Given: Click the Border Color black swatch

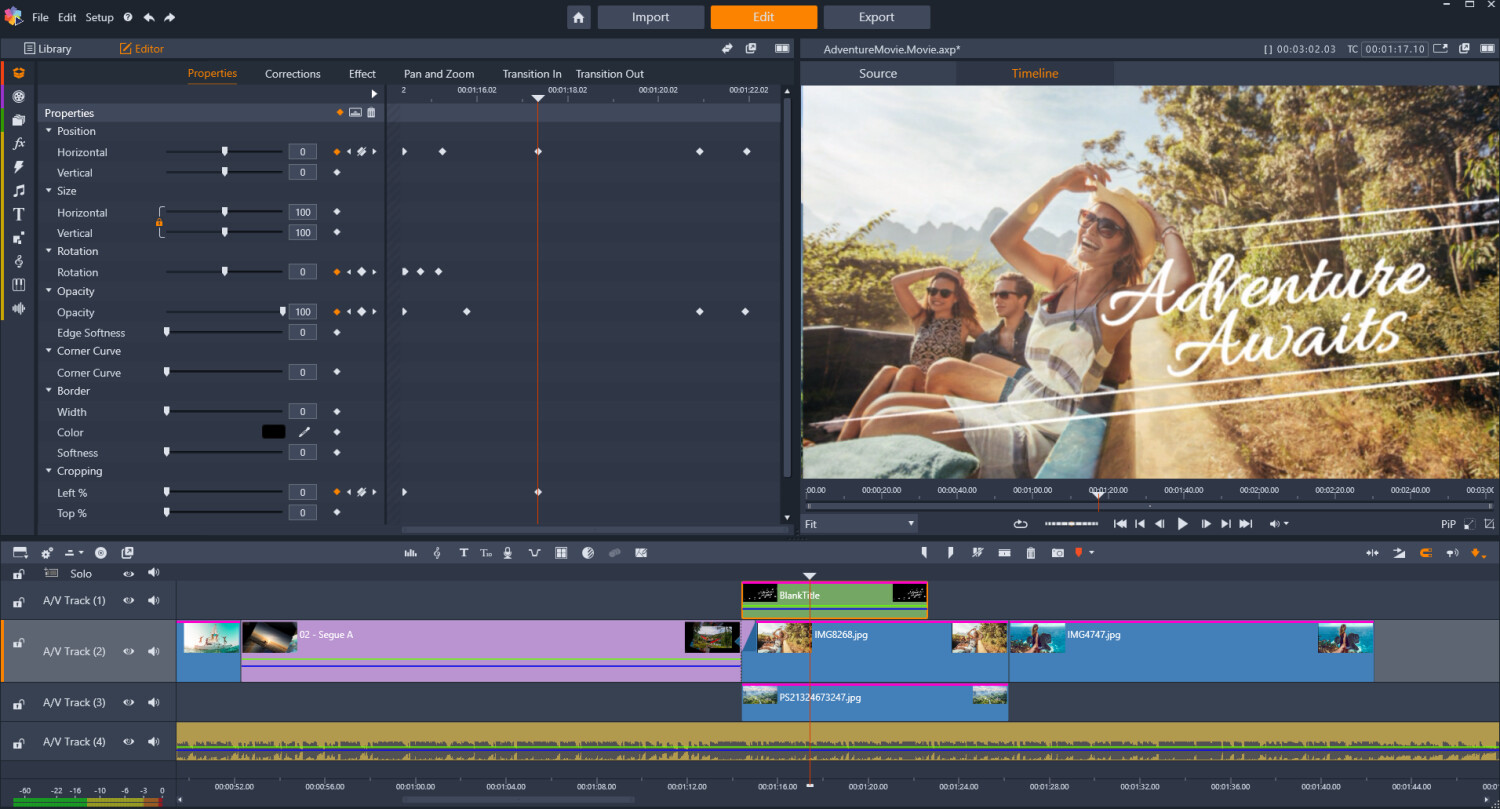Looking at the screenshot, I should (273, 432).
